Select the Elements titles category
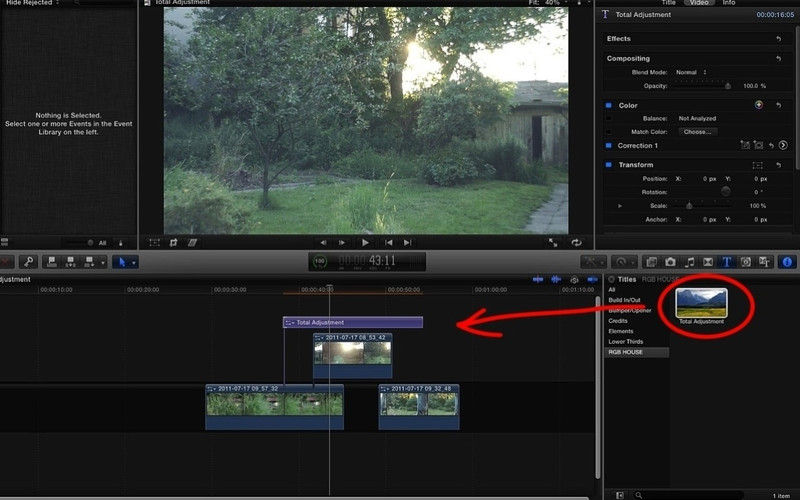The height and width of the screenshot is (500, 800). click(x=620, y=331)
